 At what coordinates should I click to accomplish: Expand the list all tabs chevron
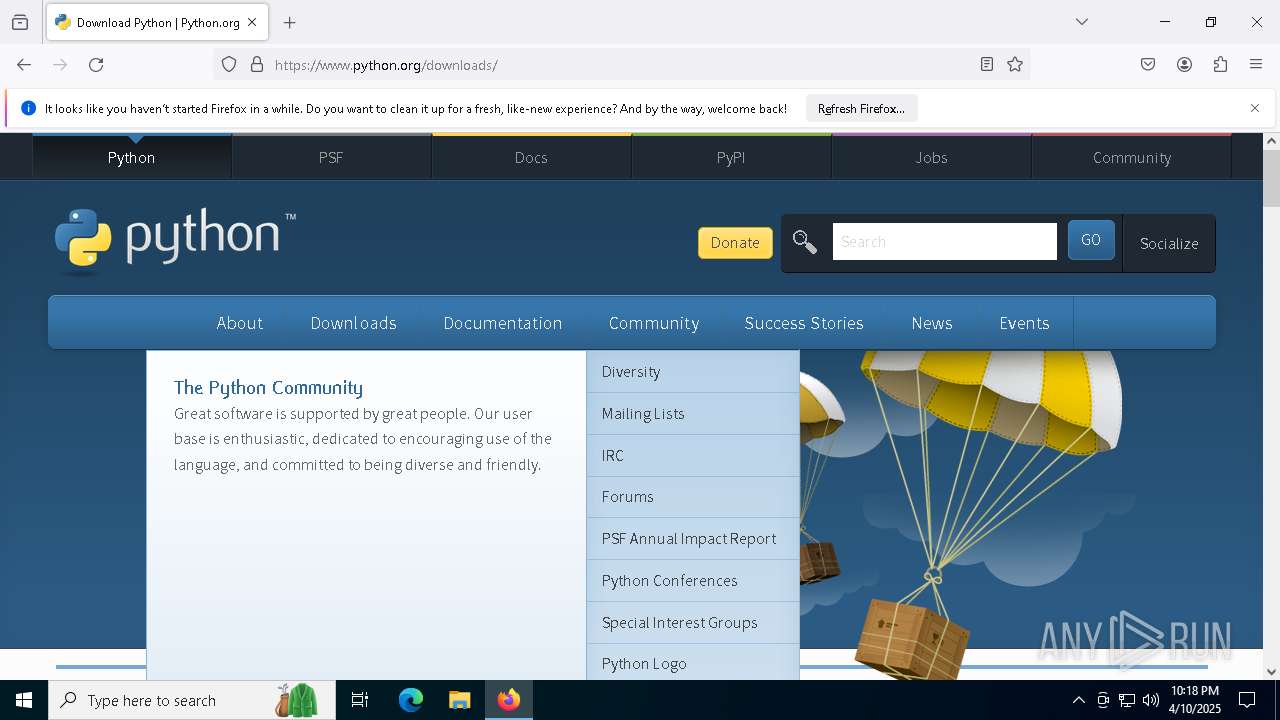click(x=1082, y=22)
